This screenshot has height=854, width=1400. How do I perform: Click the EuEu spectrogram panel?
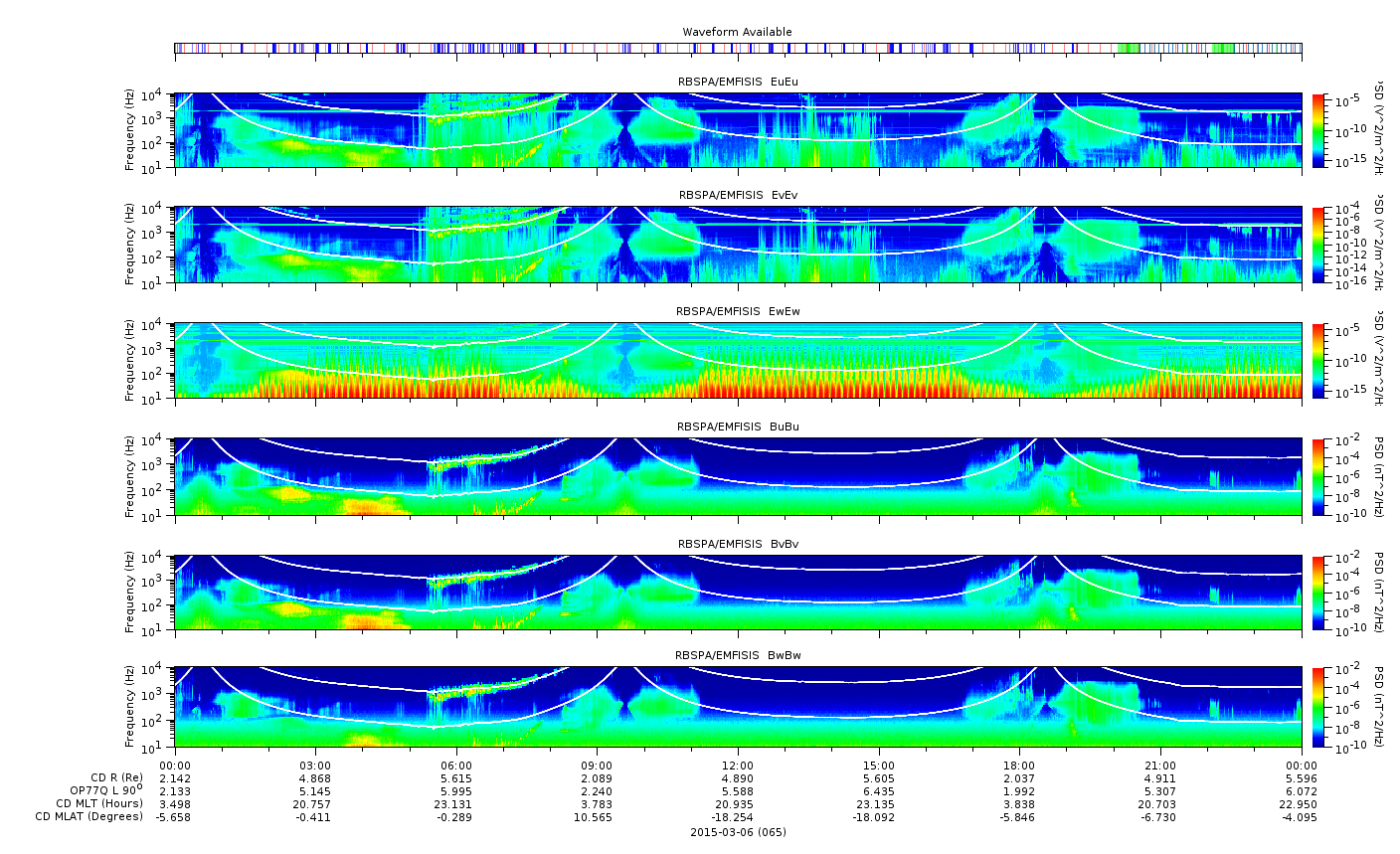pos(738,130)
